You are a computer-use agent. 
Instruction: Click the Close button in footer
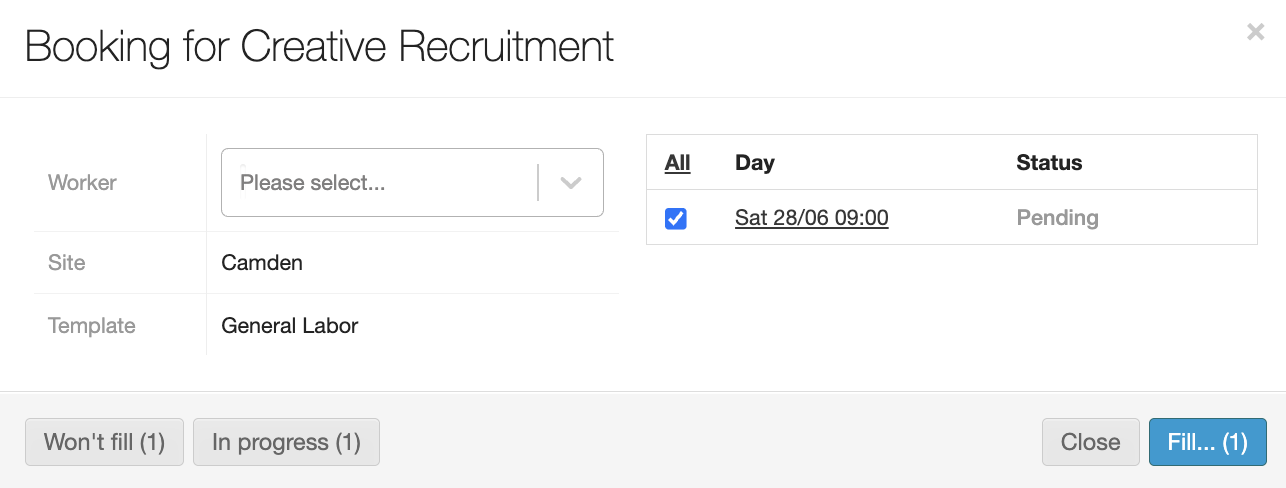click(1090, 442)
